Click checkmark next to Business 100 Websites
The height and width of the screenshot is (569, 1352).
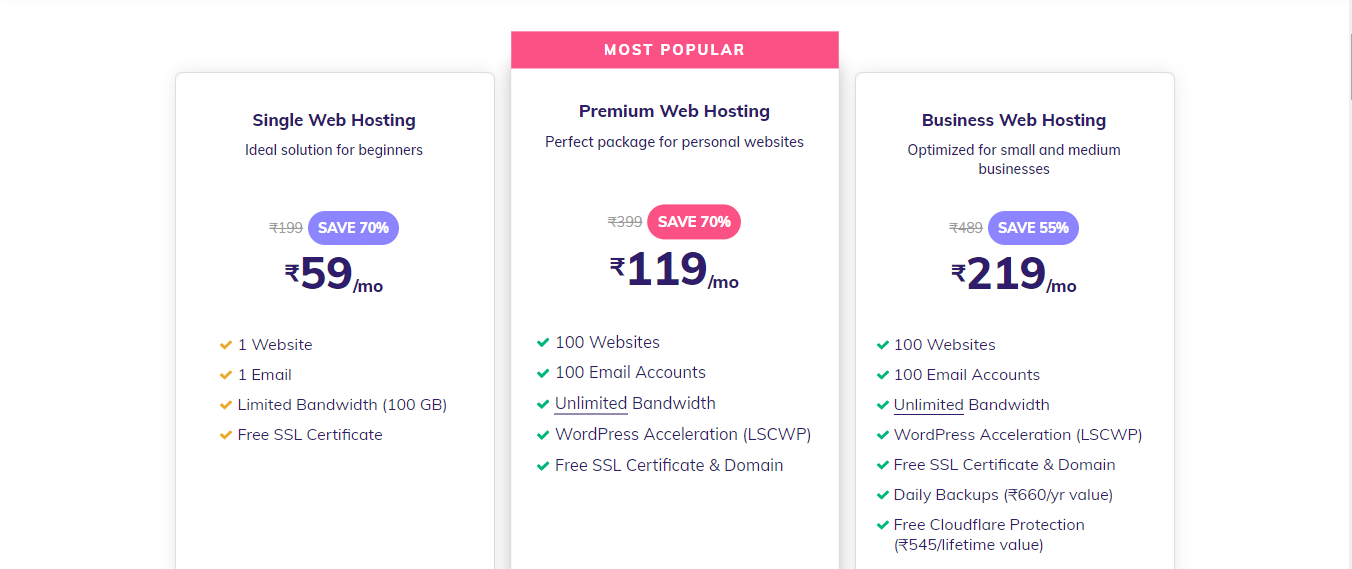883,345
